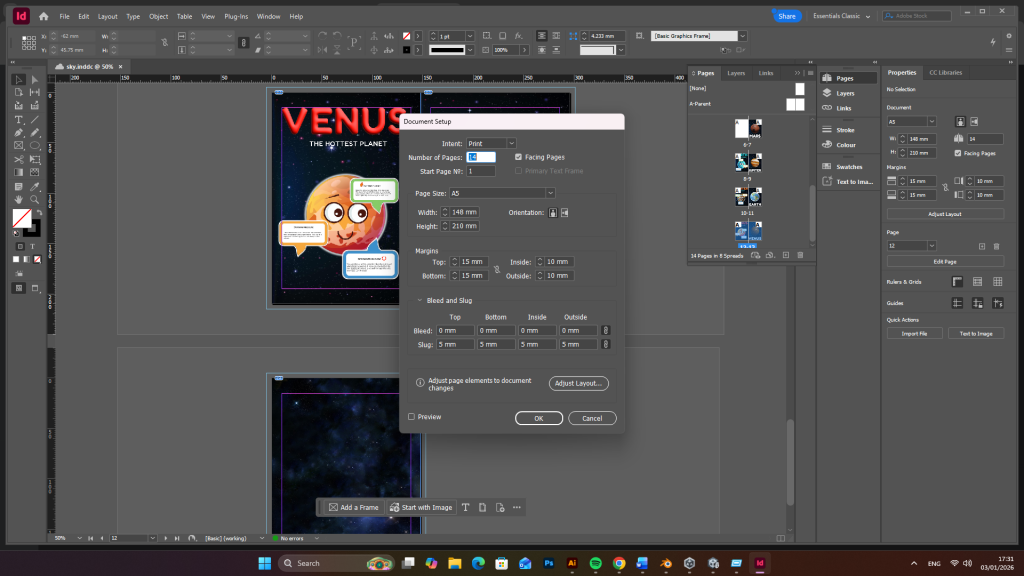
Task: Open the Object menu
Action: 158,17
